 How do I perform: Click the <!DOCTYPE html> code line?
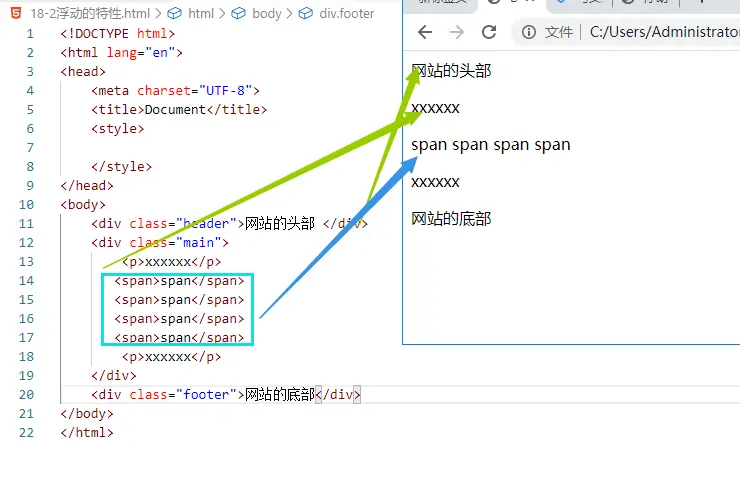pyautogui.click(x=118, y=34)
